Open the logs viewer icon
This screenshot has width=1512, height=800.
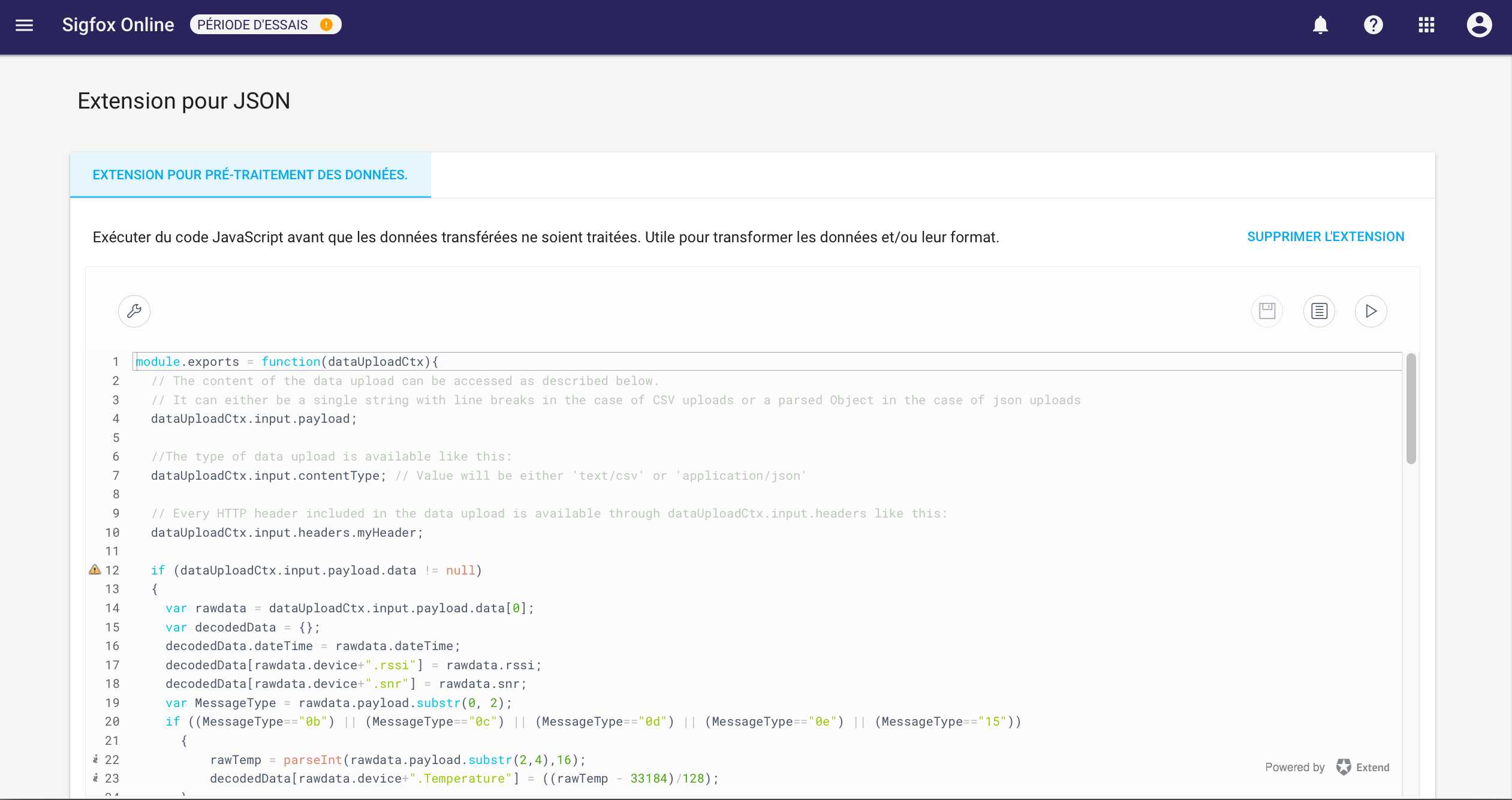[1319, 311]
